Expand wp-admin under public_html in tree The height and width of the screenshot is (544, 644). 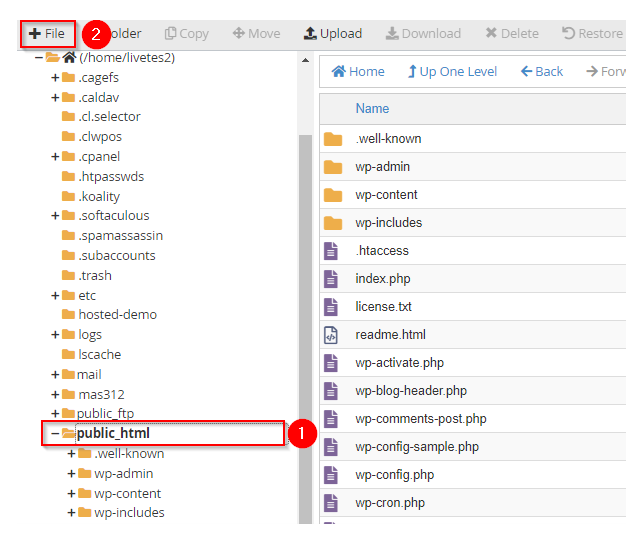[x=71, y=473]
